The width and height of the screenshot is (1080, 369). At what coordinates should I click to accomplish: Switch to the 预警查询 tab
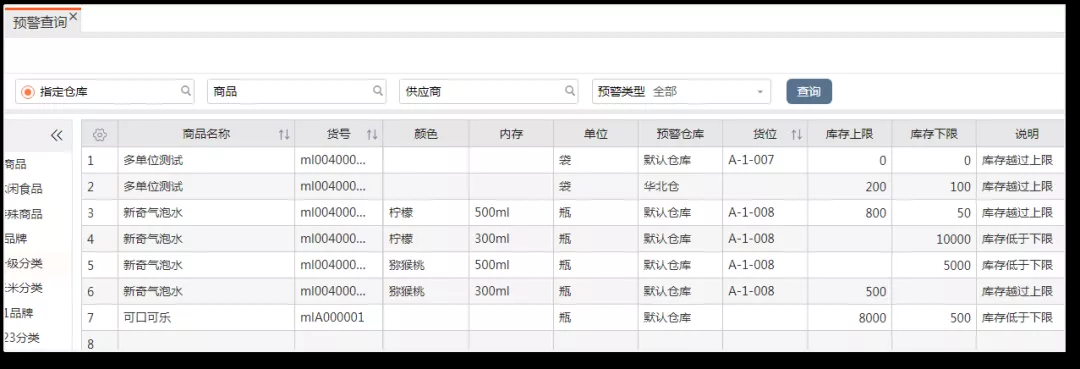pos(40,22)
